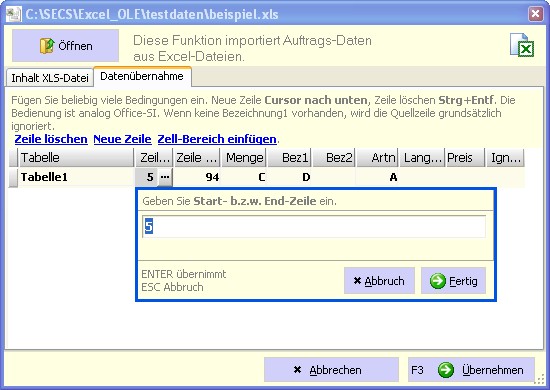Click the Bez2 column header
This screenshot has height=390, width=550.
[x=334, y=158]
